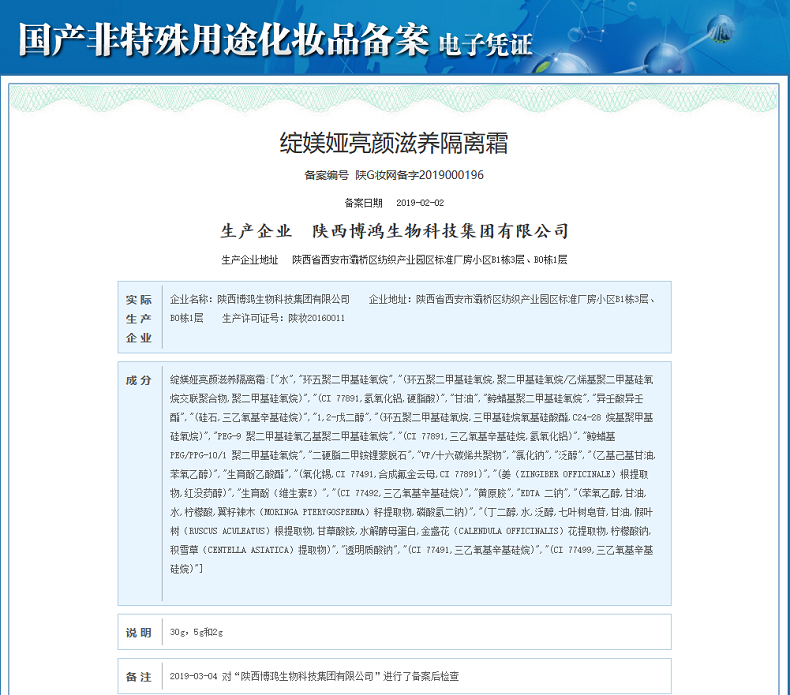Click the 生产企业 heading label

click(x=256, y=231)
